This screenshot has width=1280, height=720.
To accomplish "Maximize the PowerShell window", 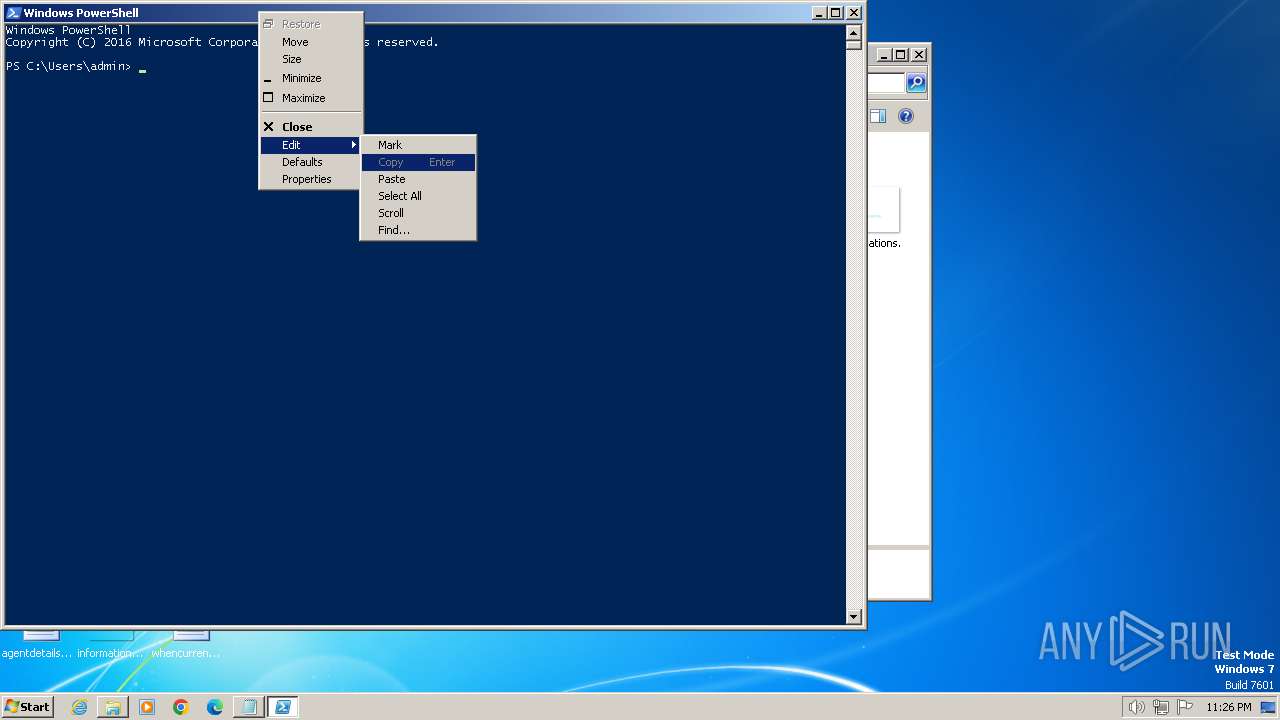I will [x=836, y=13].
